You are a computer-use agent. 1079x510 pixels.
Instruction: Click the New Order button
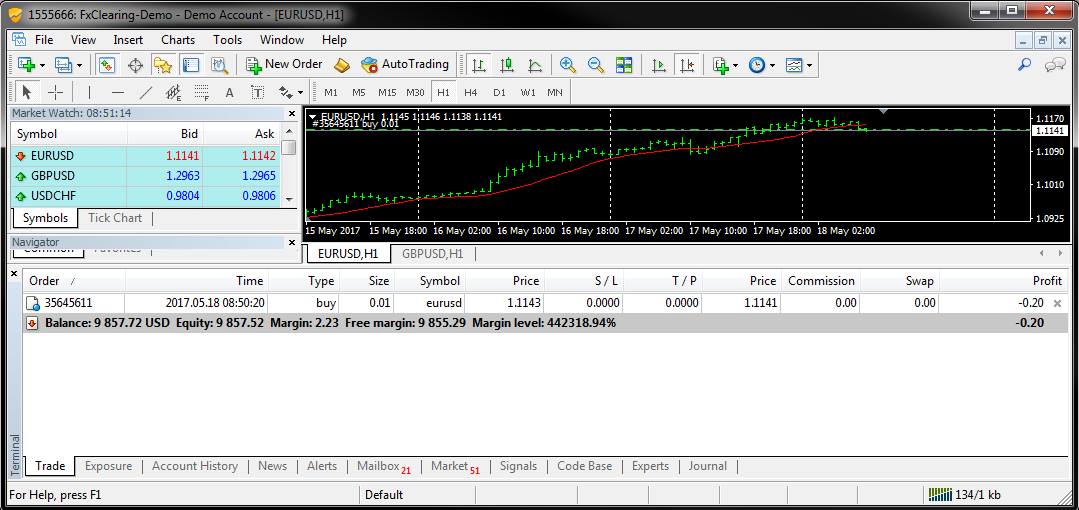click(x=284, y=64)
